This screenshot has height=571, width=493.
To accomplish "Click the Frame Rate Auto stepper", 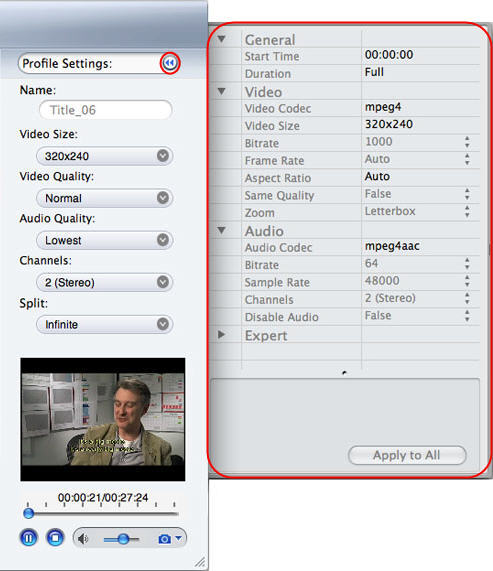I will point(467,159).
